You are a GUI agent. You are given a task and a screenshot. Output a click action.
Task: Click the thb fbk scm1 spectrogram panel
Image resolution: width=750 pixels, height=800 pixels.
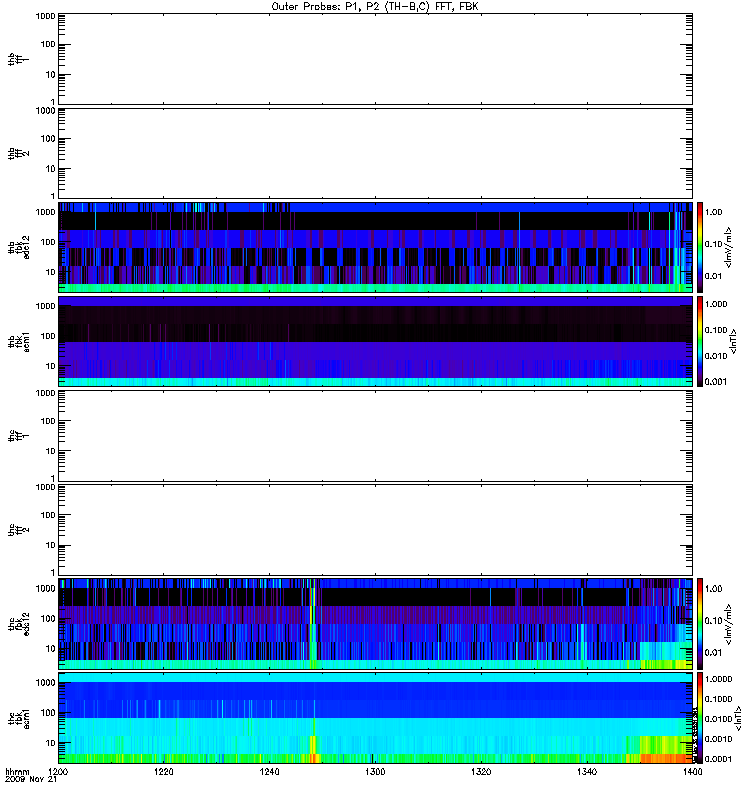(375, 342)
